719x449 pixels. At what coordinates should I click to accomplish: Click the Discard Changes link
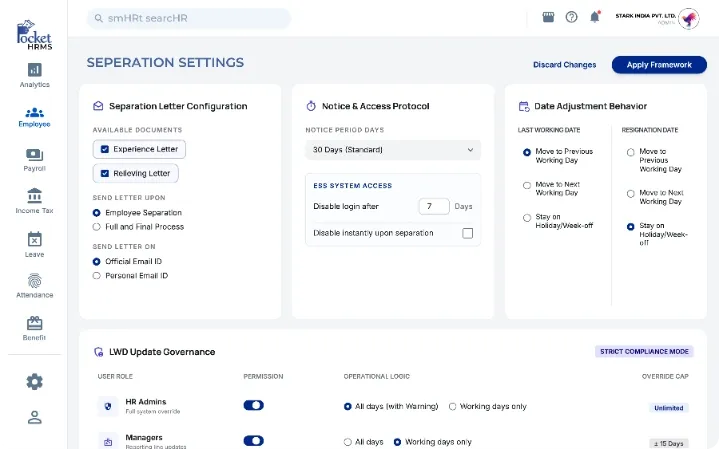pyautogui.click(x=564, y=65)
